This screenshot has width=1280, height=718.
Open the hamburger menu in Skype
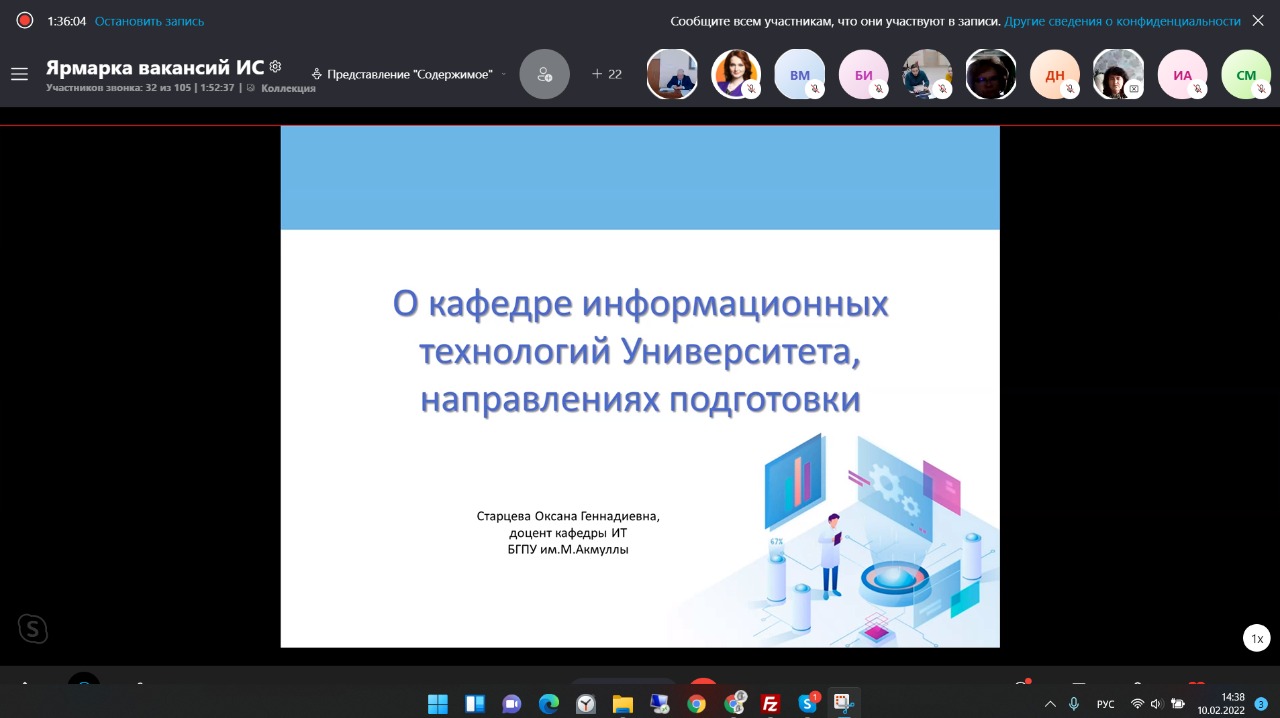click(19, 74)
